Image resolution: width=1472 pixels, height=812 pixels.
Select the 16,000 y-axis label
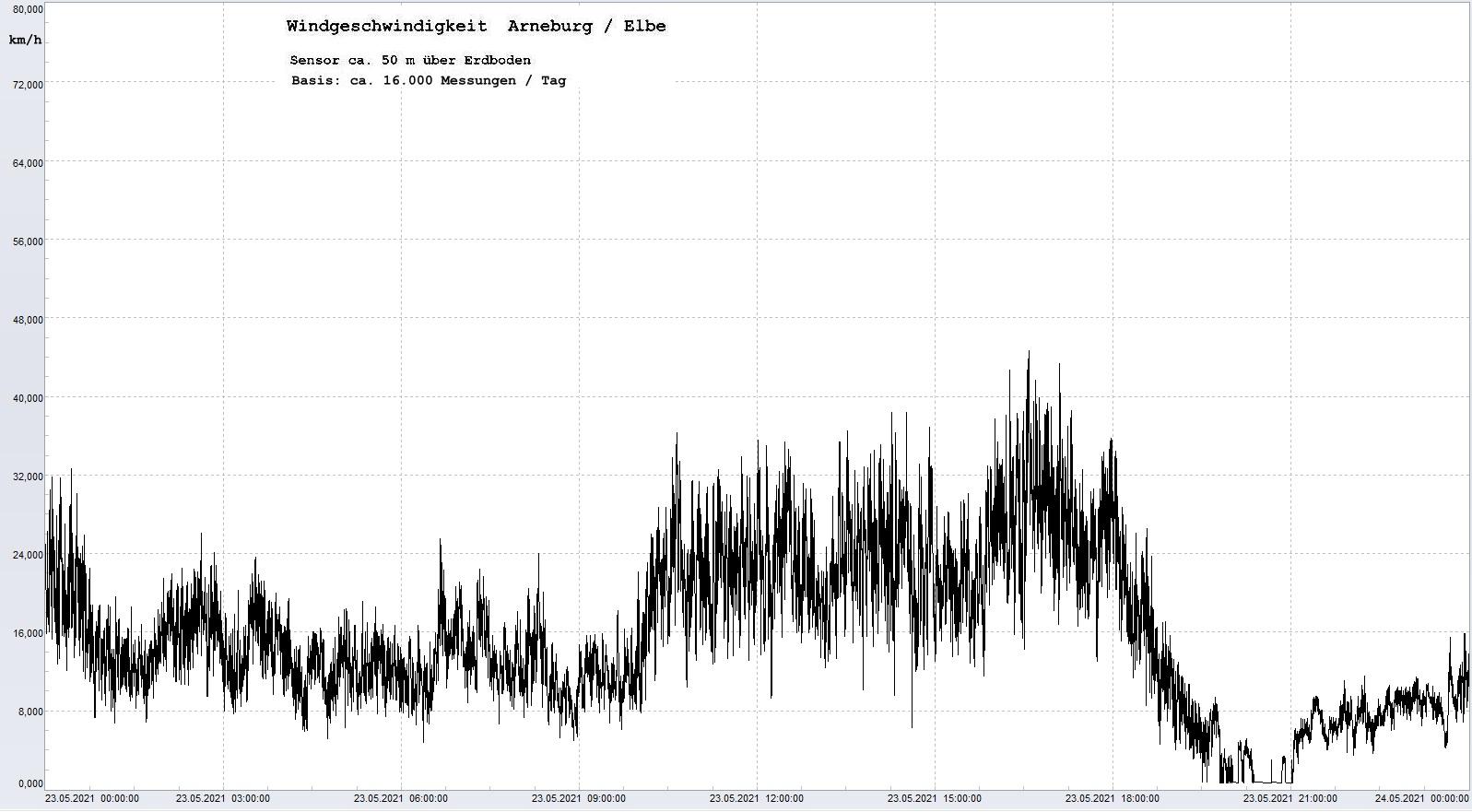point(28,633)
